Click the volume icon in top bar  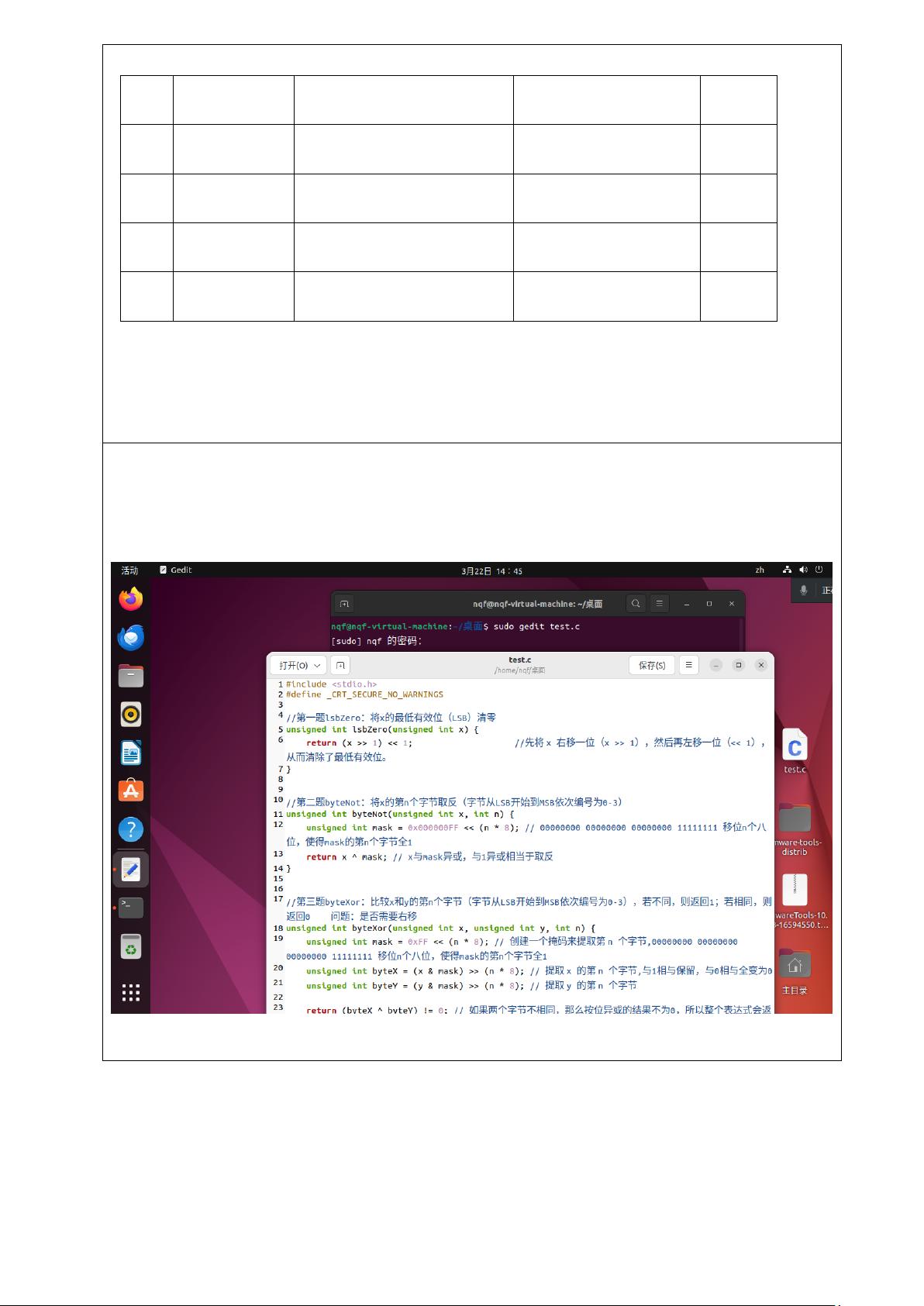[x=803, y=570]
